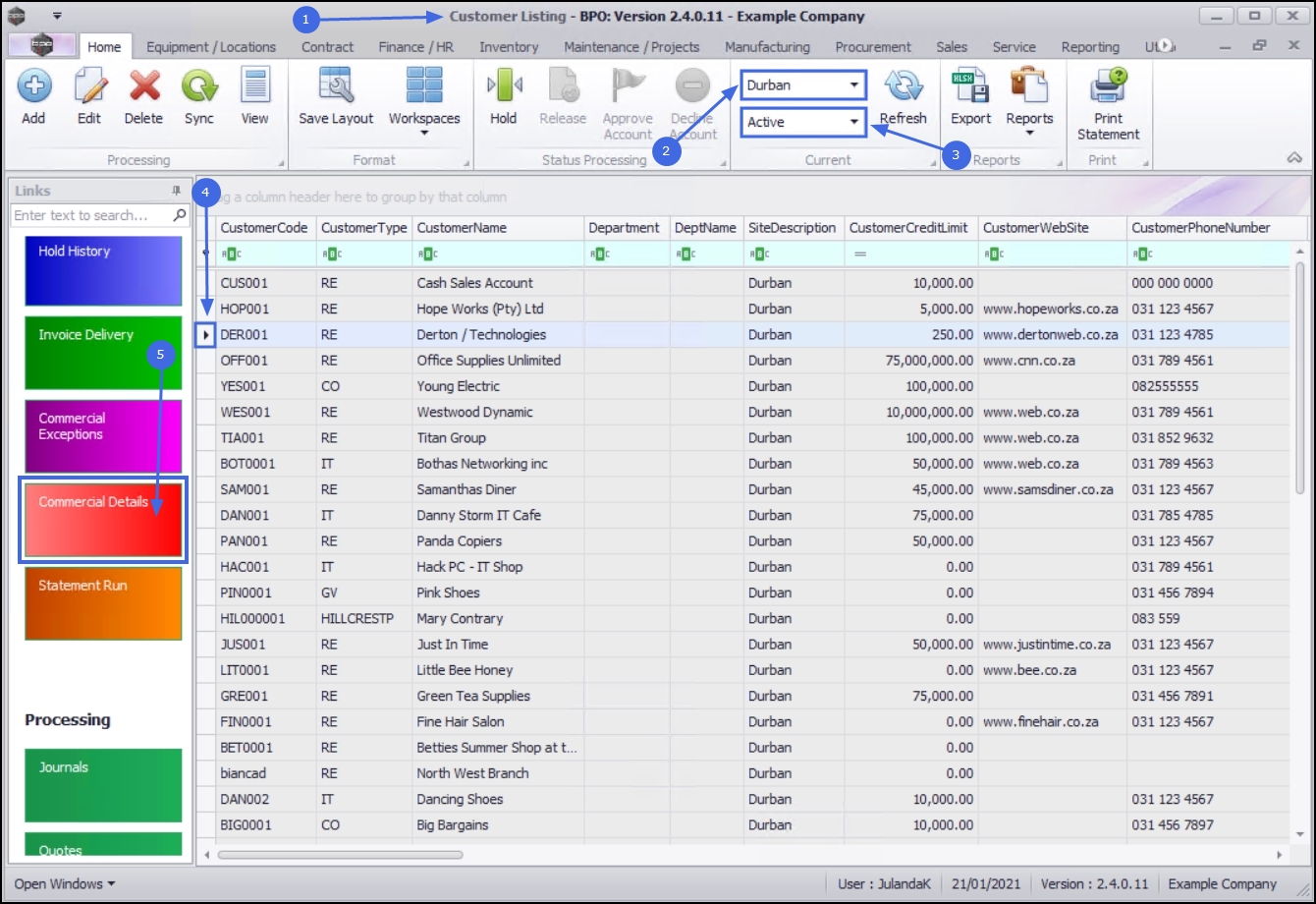
Task: Click the Refresh icon
Action: click(x=903, y=86)
